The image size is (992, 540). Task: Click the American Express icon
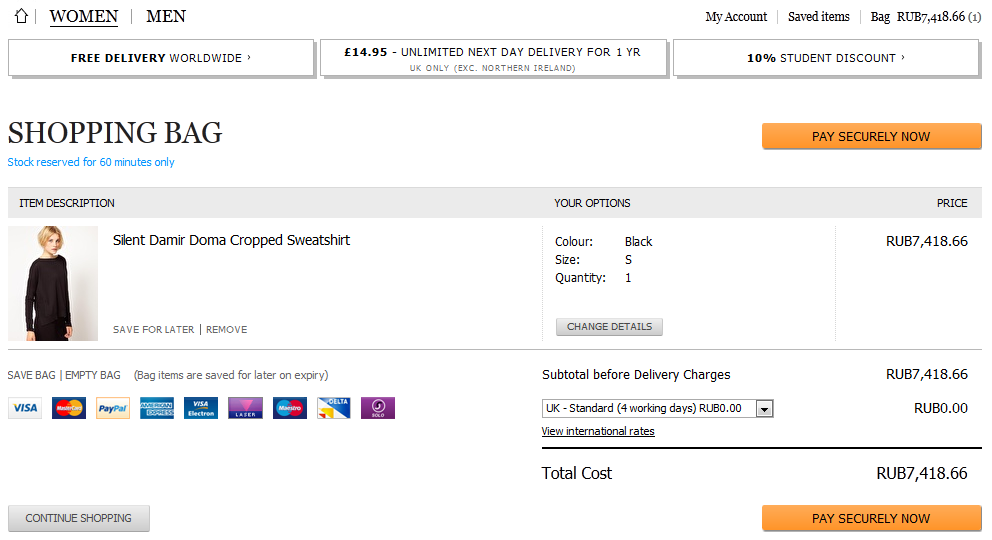pos(157,408)
